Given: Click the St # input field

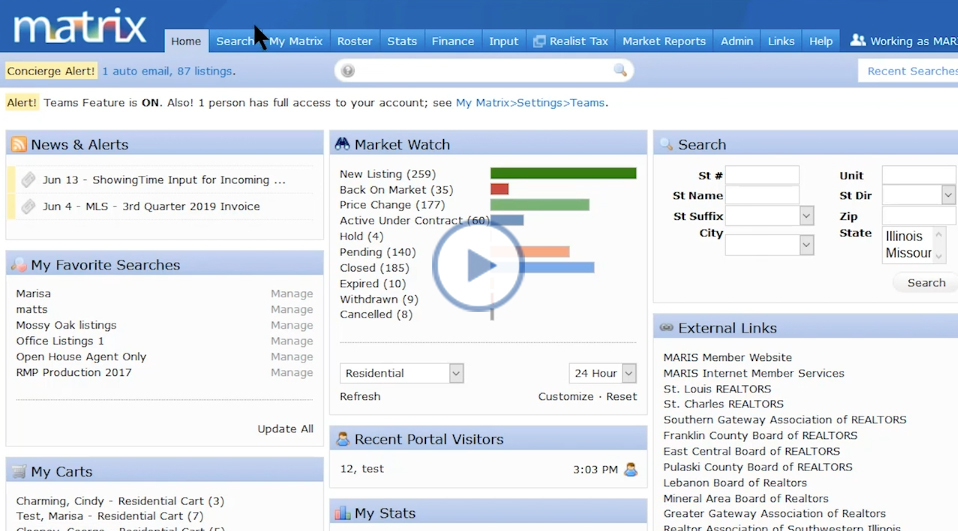Looking at the screenshot, I should pos(762,175).
